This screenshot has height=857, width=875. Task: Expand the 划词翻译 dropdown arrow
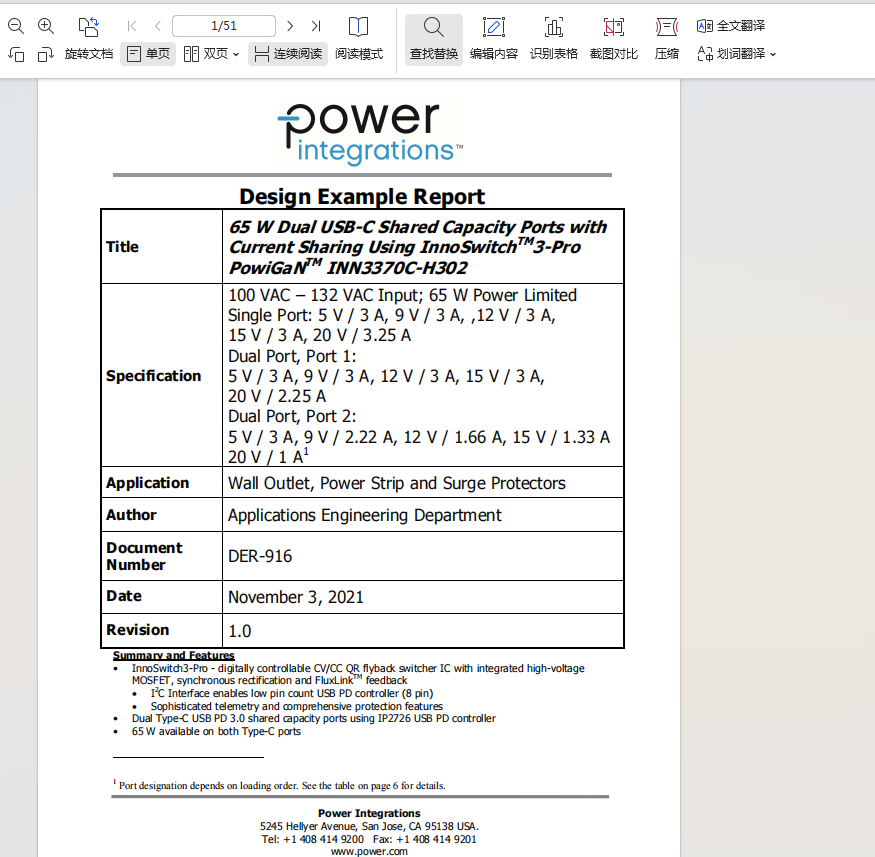pyautogui.click(x=773, y=54)
